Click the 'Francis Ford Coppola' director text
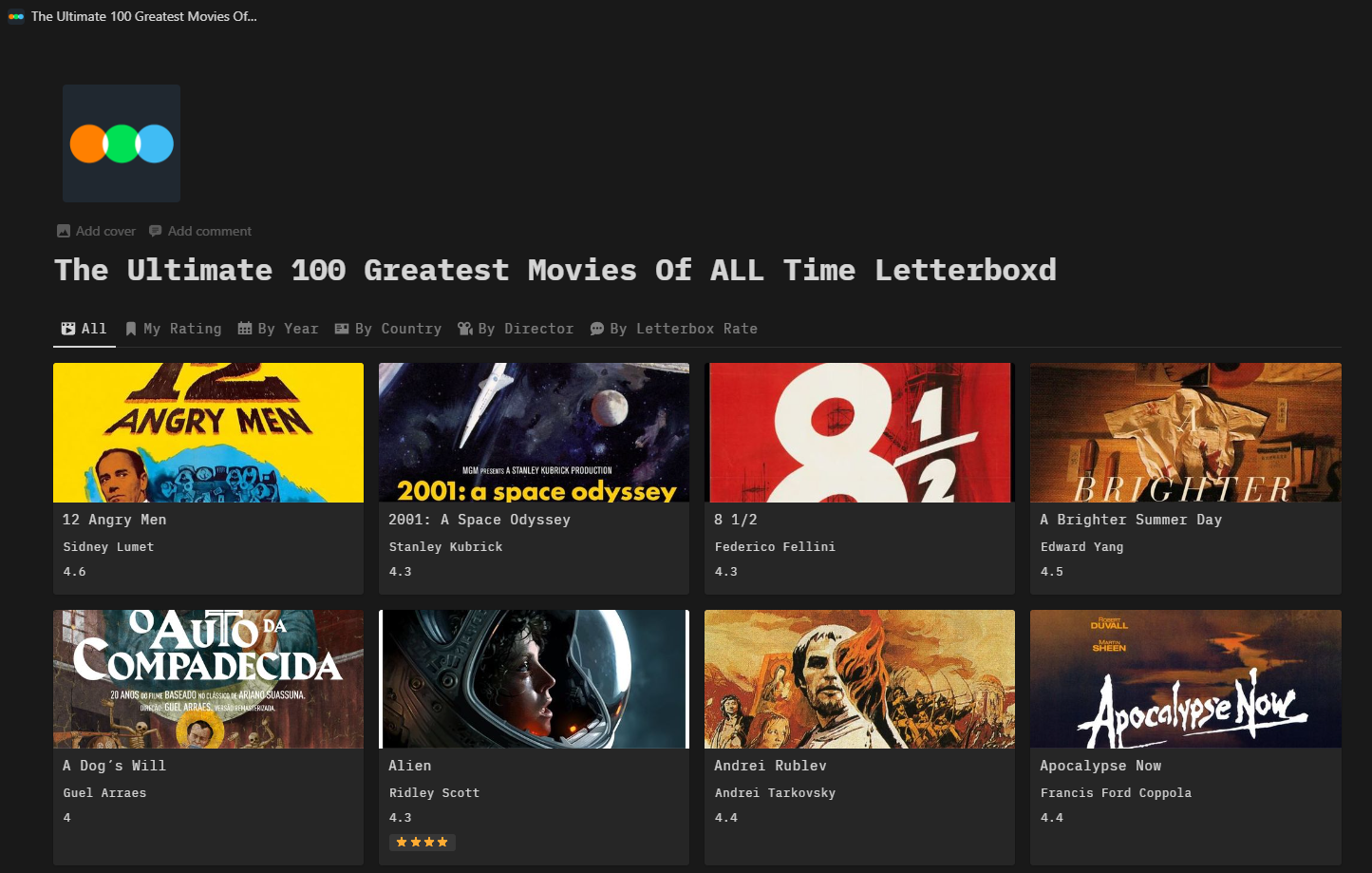The width and height of the screenshot is (1372, 873). tap(1116, 793)
